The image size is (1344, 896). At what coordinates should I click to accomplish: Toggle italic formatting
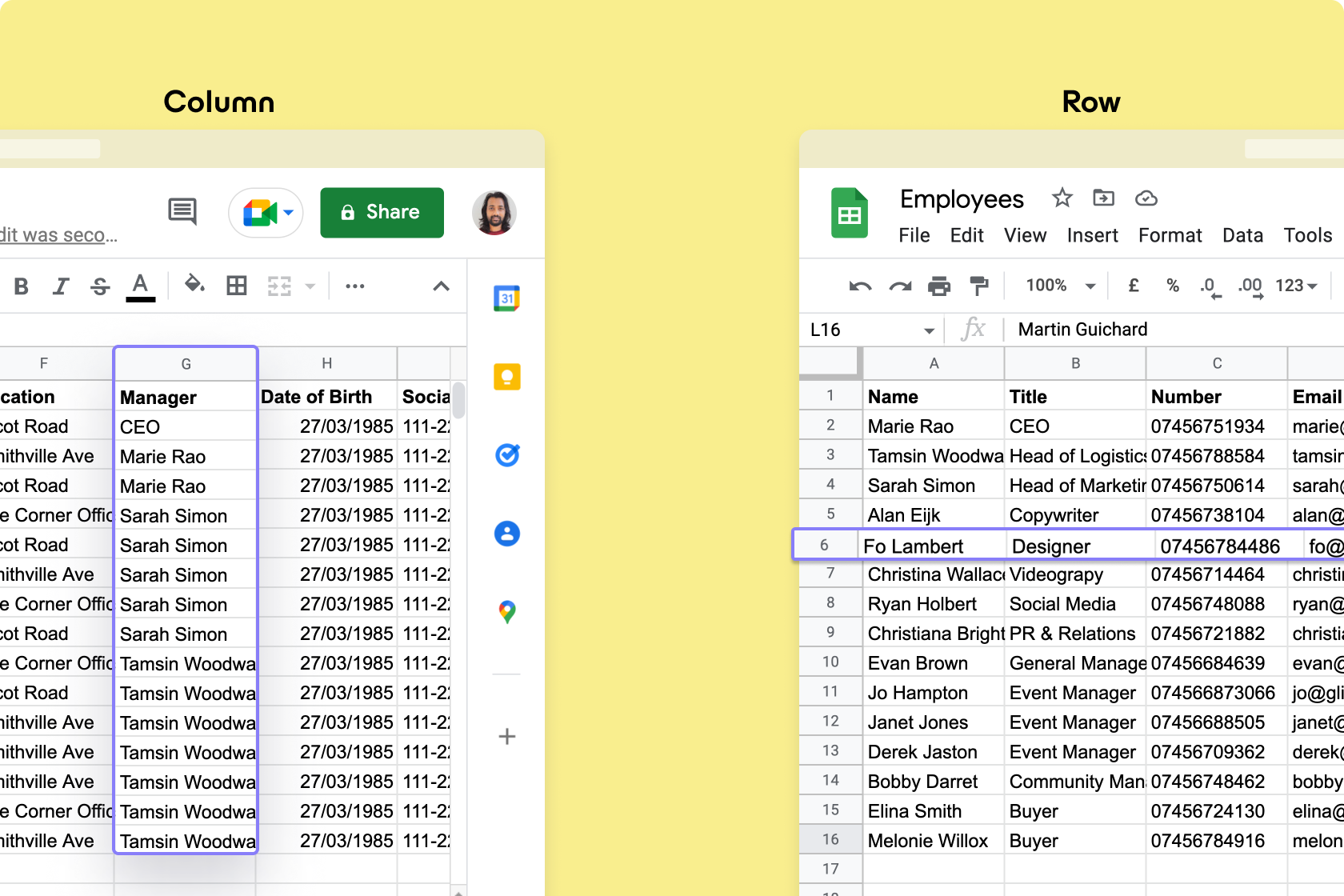click(x=61, y=286)
